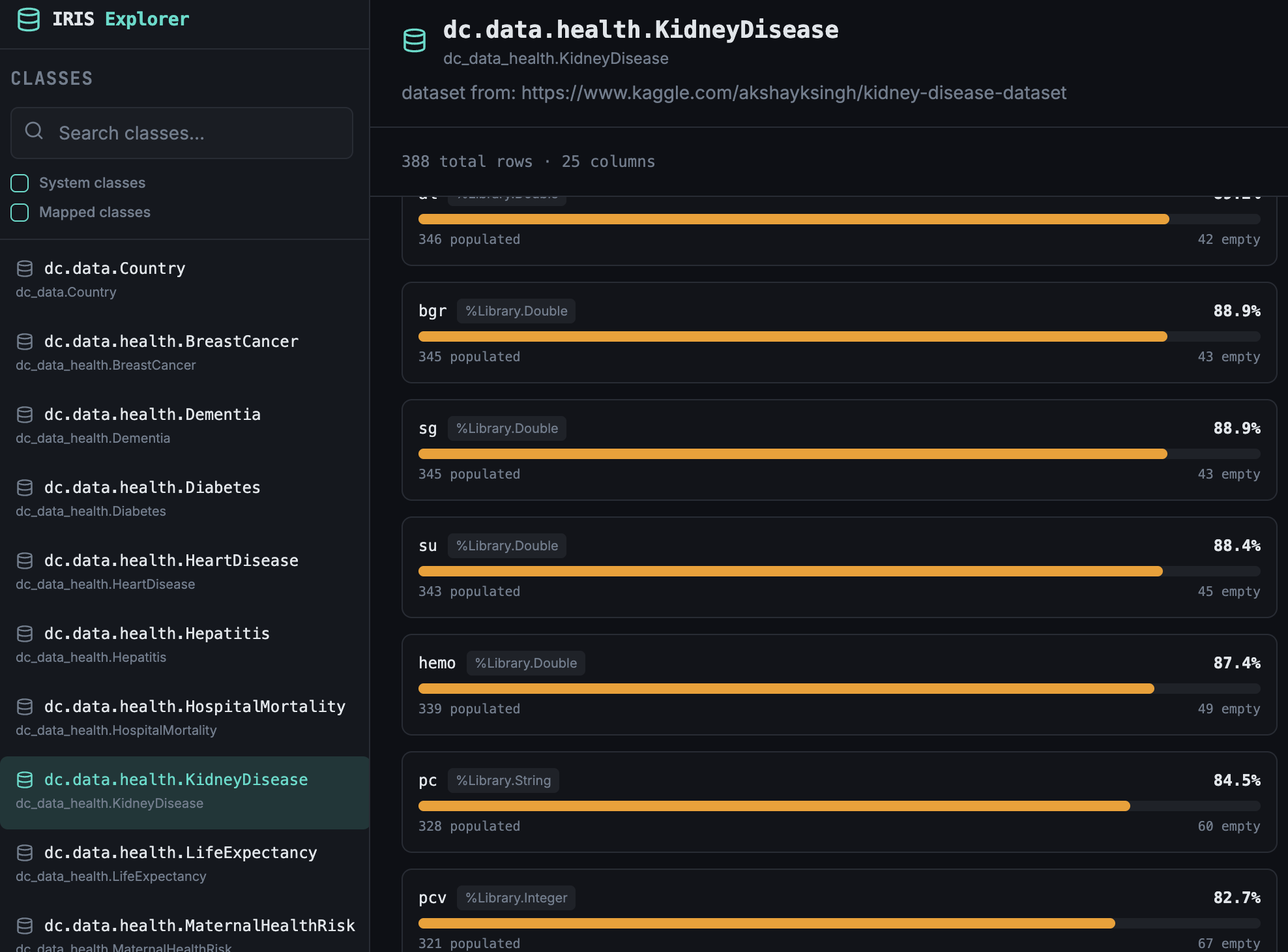The width and height of the screenshot is (1288, 952).
Task: Click database icon beside dc.data.Country
Action: (x=25, y=269)
